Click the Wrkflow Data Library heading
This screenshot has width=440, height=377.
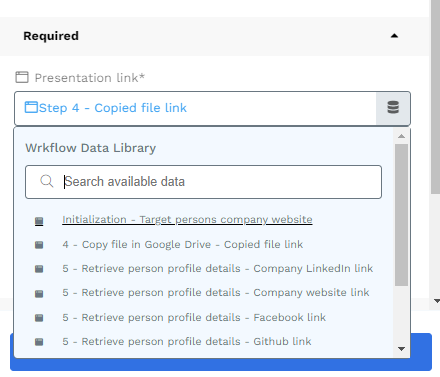coord(91,148)
